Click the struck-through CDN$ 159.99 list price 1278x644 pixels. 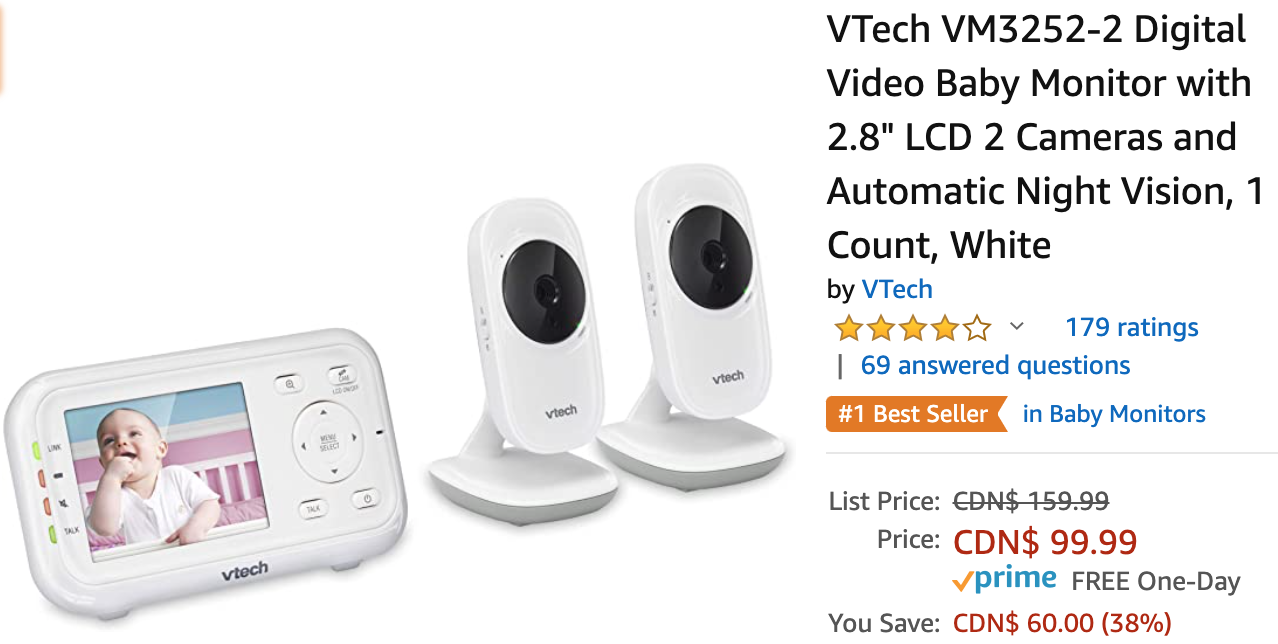coord(1031,500)
